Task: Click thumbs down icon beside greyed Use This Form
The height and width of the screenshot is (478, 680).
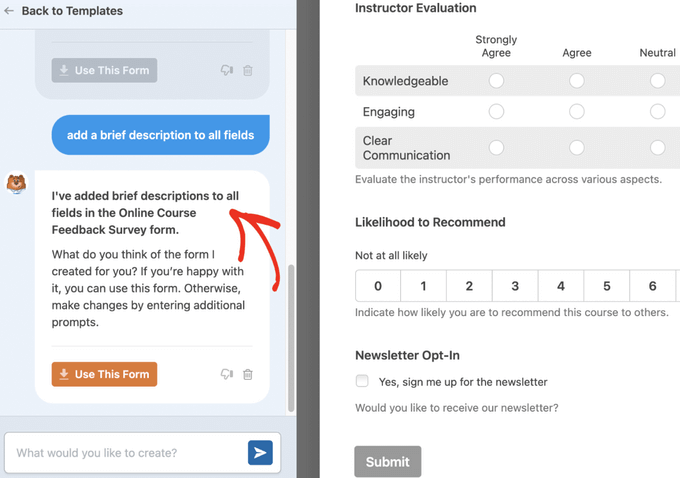Action: click(227, 71)
